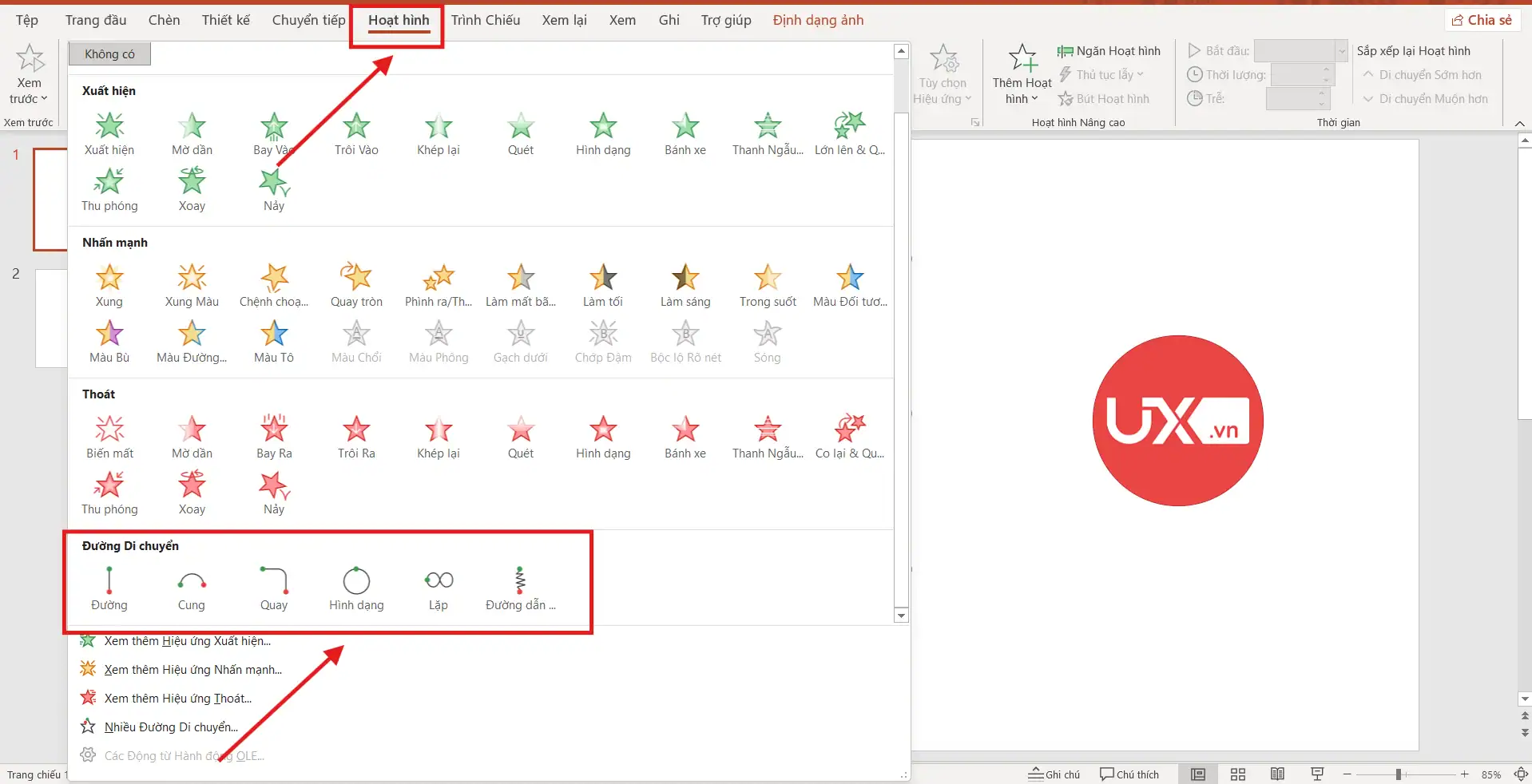Select the Xoay entrance animation
Viewport: 1532px width, 784px height.
tap(192, 190)
